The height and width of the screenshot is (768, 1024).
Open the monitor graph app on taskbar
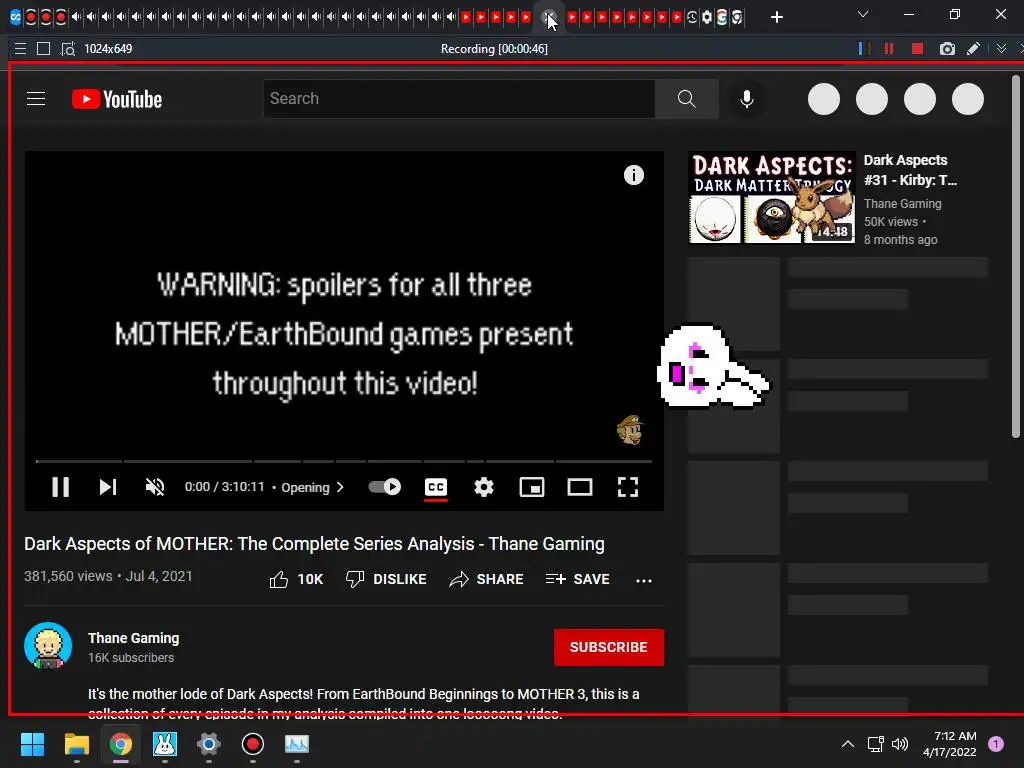[296, 744]
